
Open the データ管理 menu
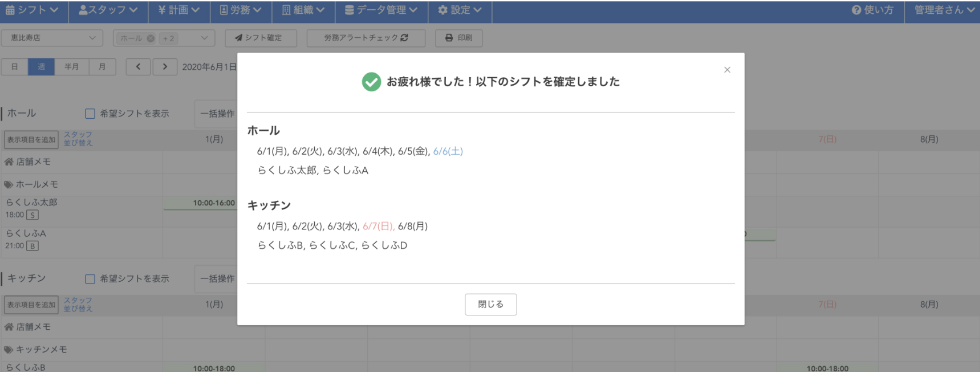point(381,11)
